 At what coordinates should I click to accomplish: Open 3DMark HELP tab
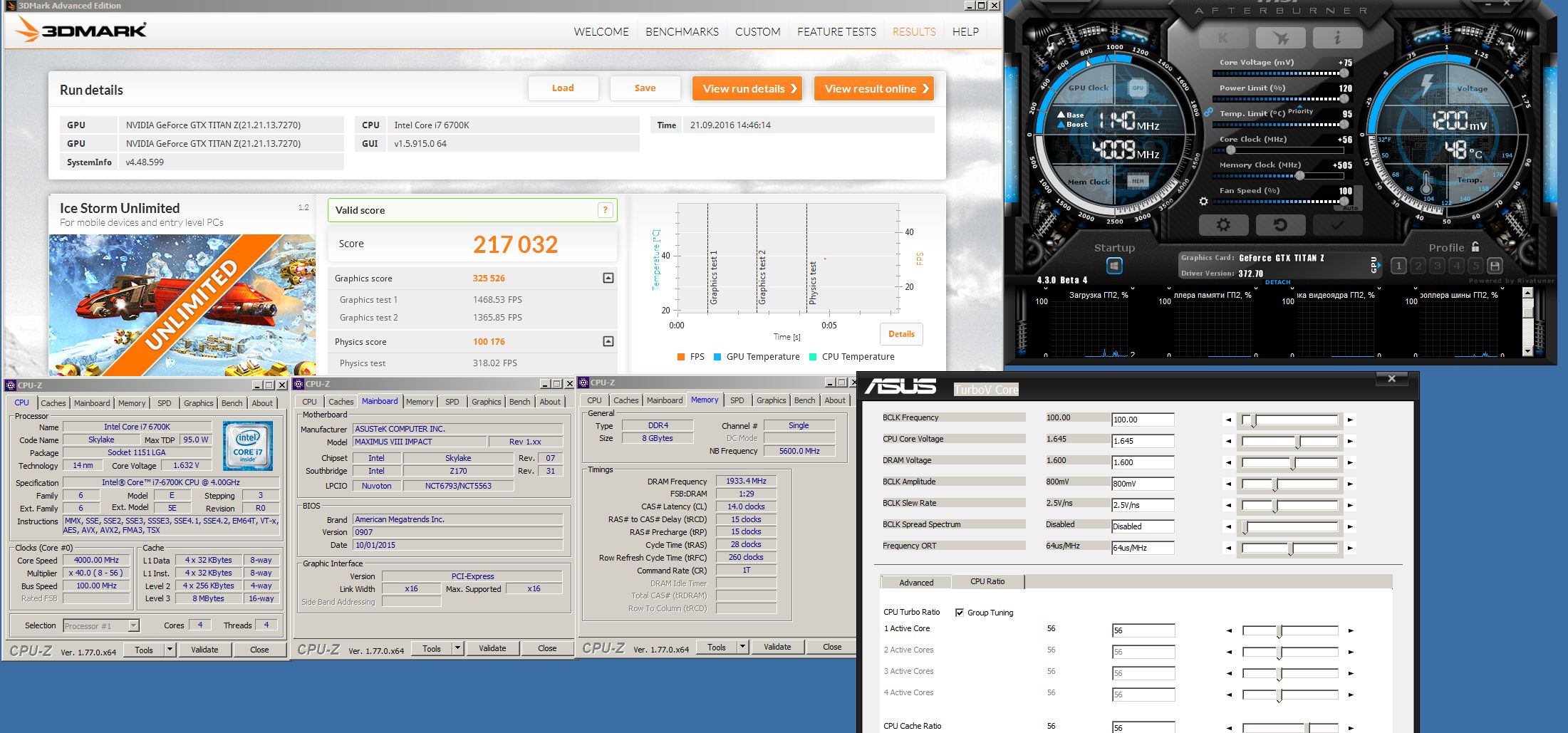(x=965, y=31)
